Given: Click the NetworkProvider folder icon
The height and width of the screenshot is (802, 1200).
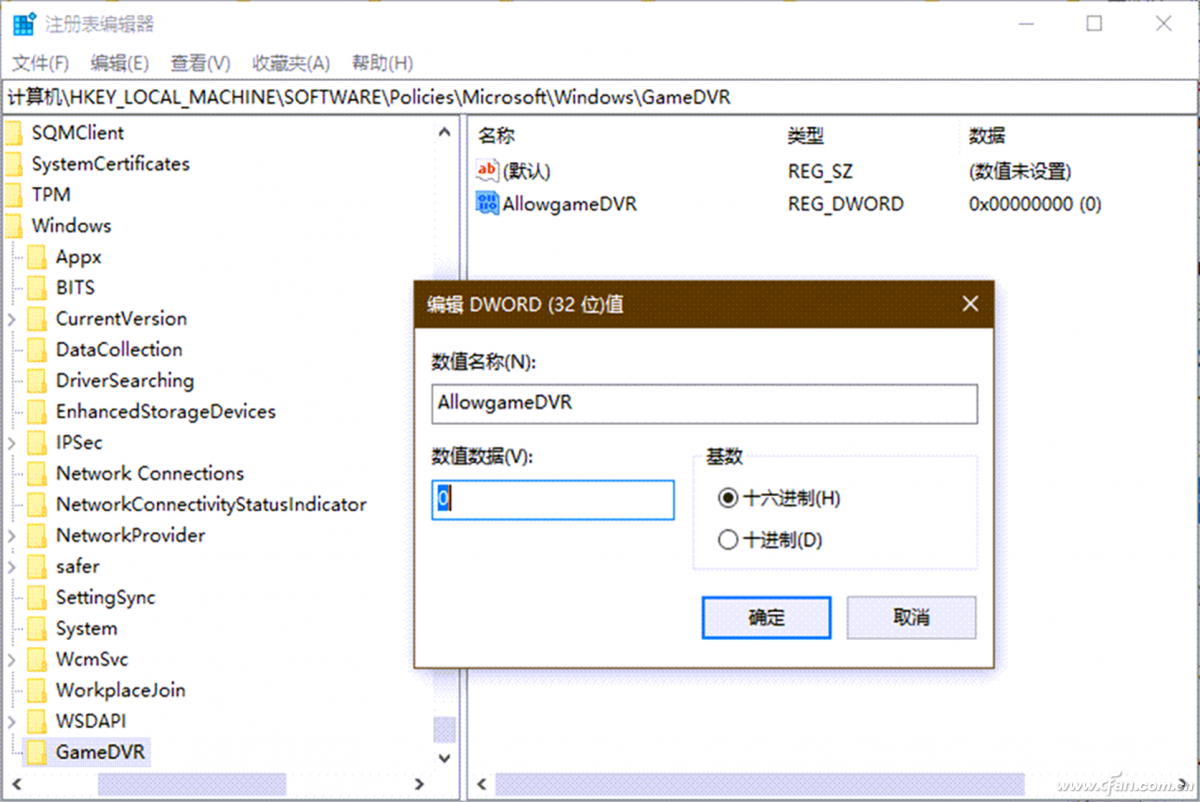Looking at the screenshot, I should pyautogui.click(x=37, y=536).
